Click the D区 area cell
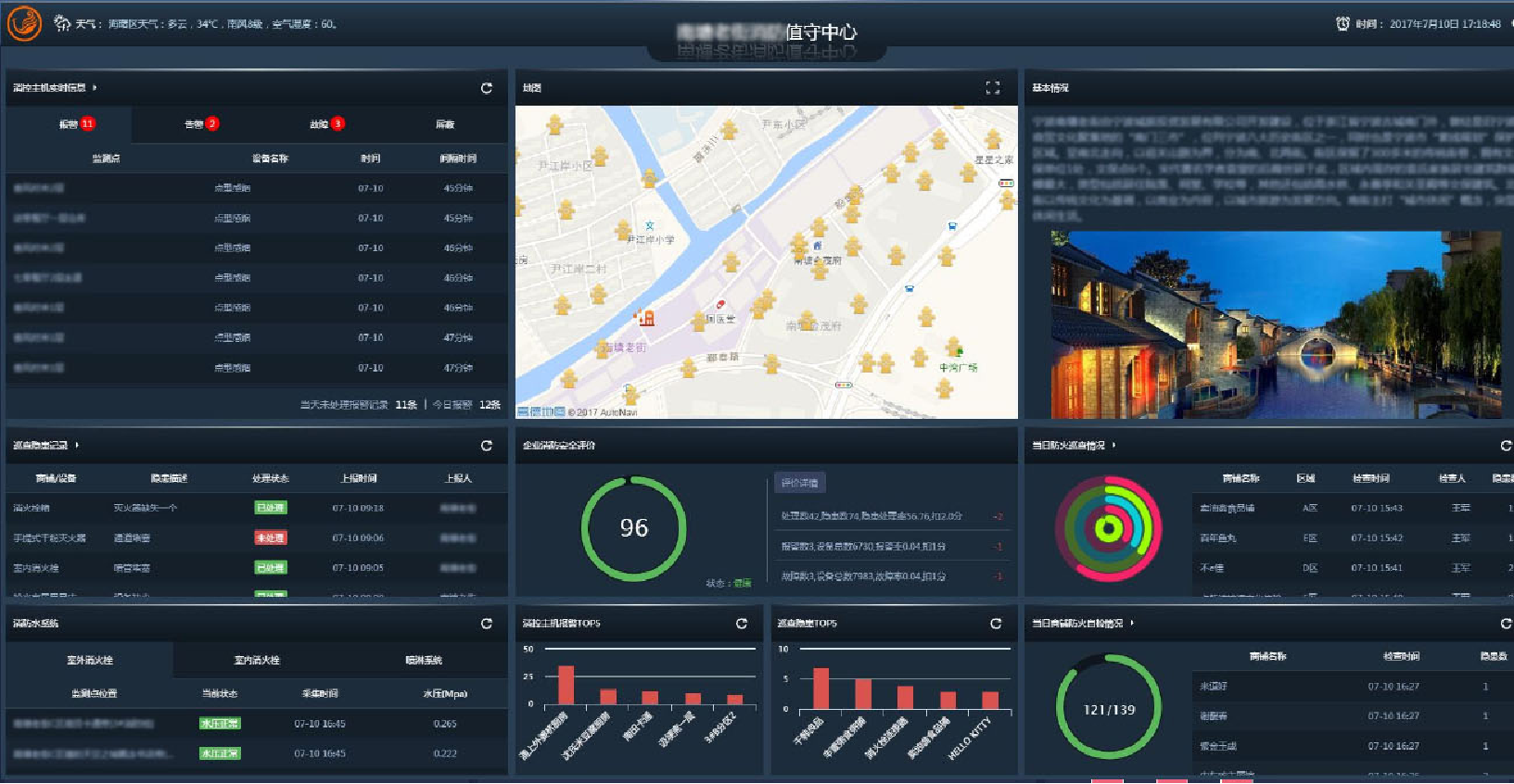1514x784 pixels. (x=1310, y=568)
